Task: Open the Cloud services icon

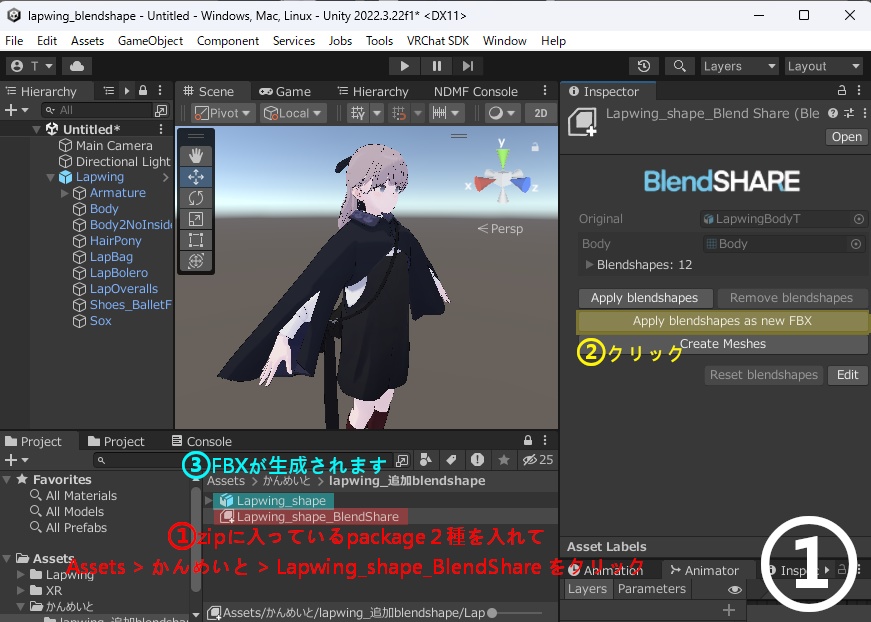Action: [x=77, y=66]
